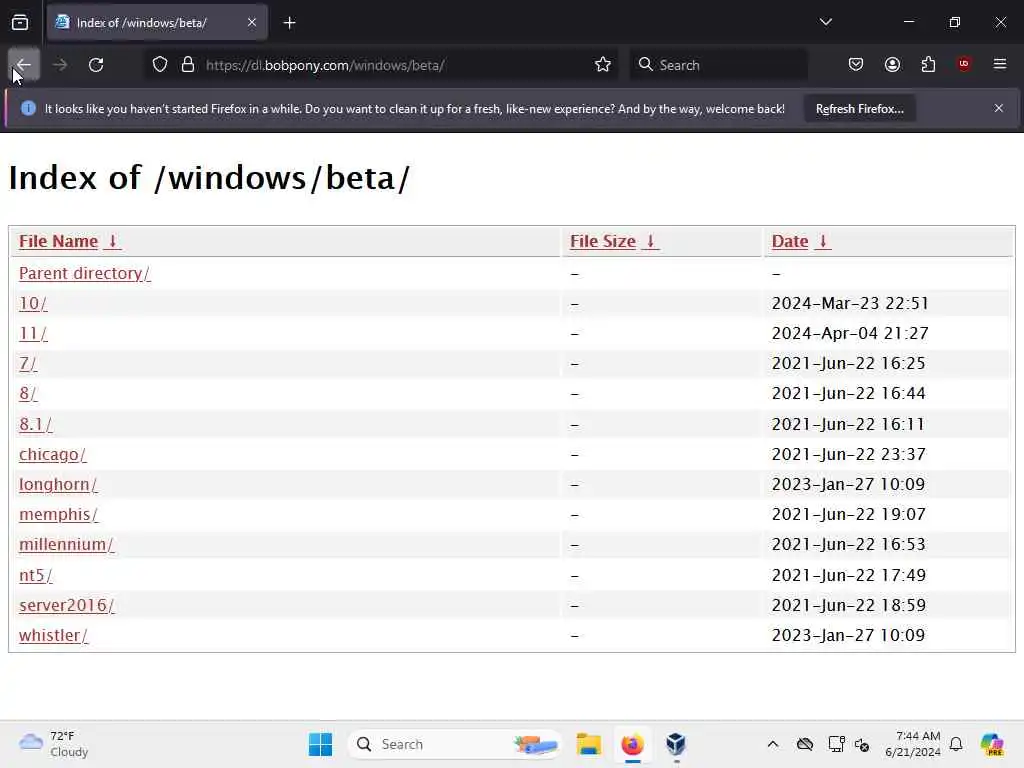Open the Parent directory/ link
Screen dimensions: 1024x768
click(84, 273)
